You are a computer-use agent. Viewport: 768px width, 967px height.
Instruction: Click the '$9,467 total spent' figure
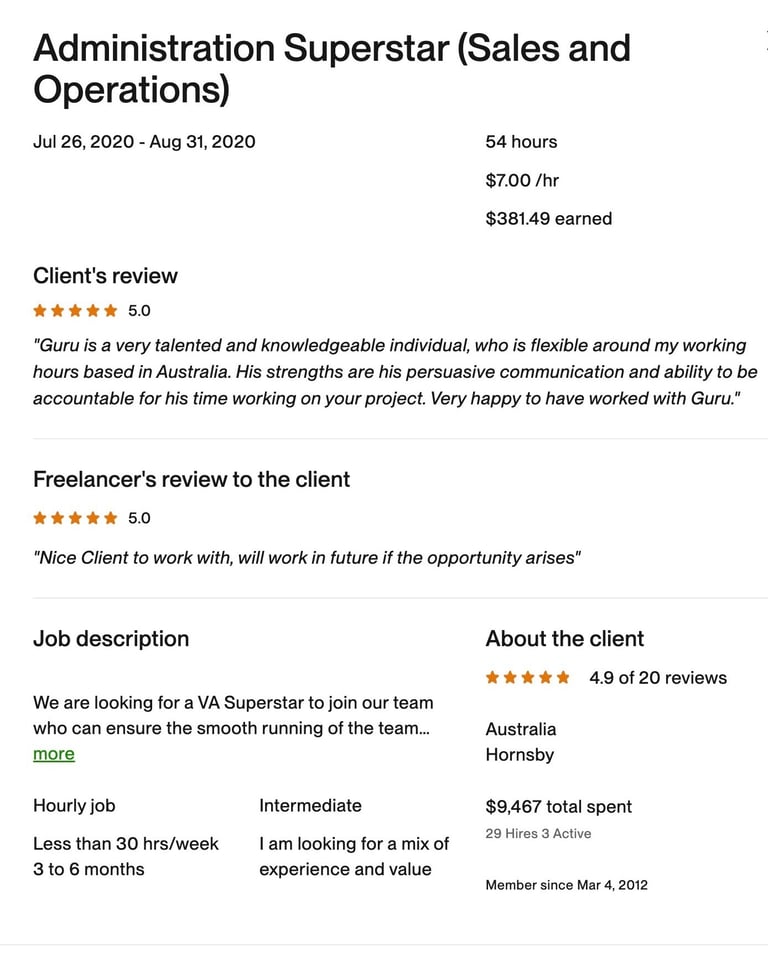point(558,807)
